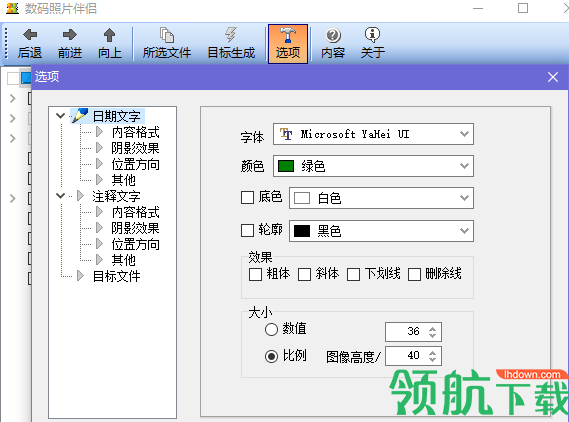This screenshot has width=569, height=422.
Task: Open the 关于 about info icon
Action: tap(372, 35)
